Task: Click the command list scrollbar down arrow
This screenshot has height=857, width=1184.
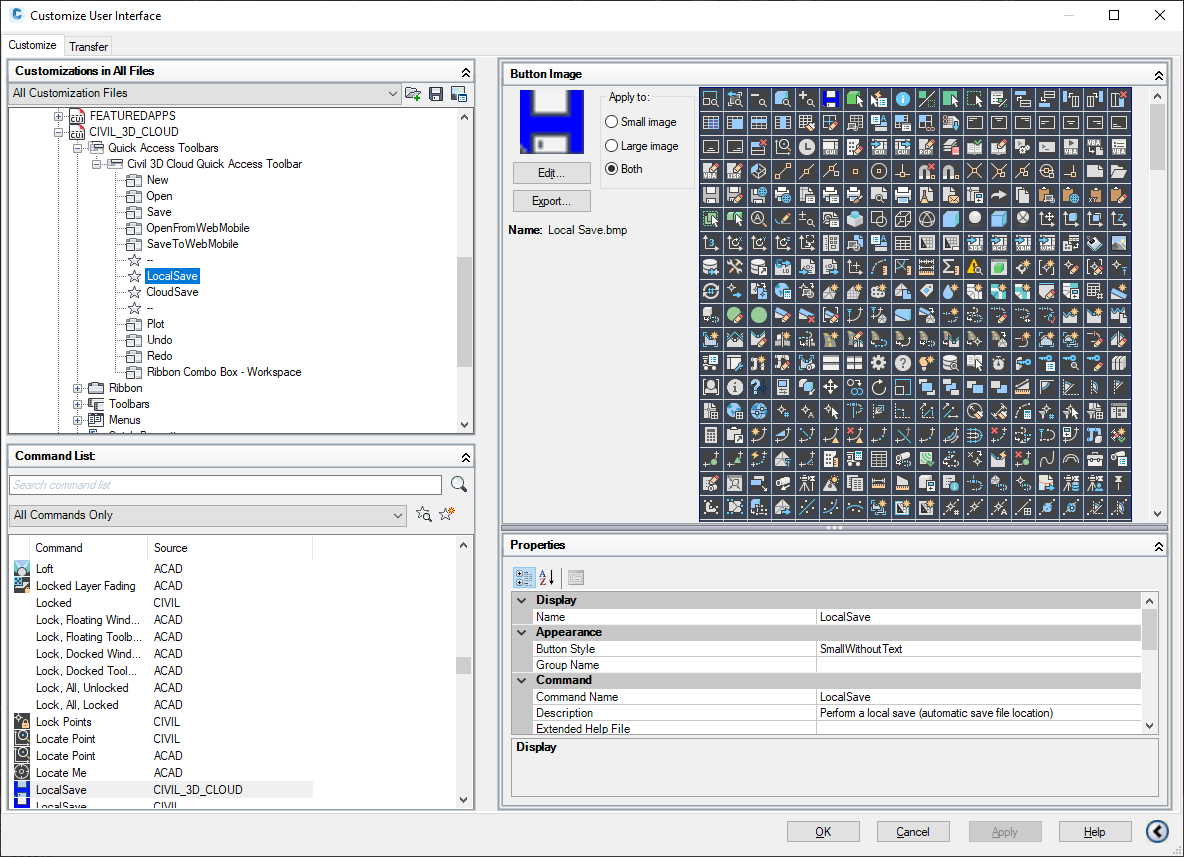Action: (464, 800)
